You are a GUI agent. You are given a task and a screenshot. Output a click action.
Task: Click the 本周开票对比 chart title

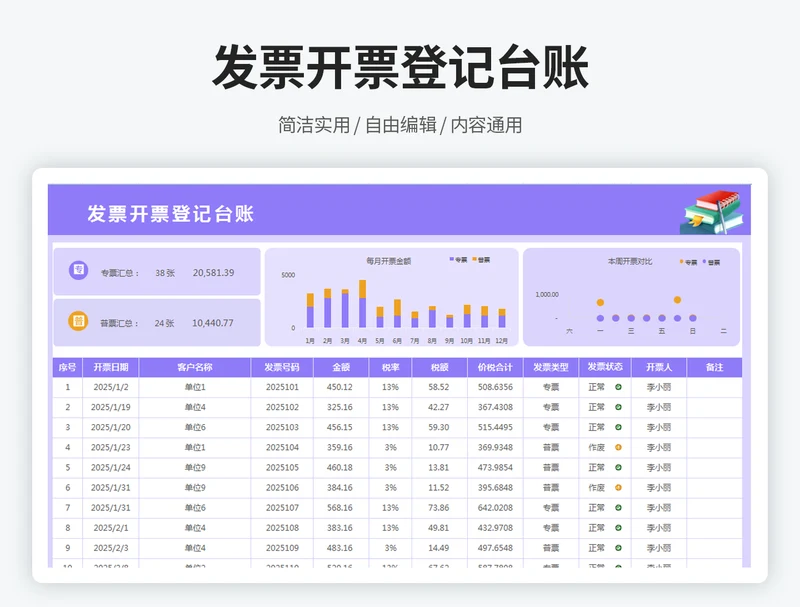click(630, 261)
